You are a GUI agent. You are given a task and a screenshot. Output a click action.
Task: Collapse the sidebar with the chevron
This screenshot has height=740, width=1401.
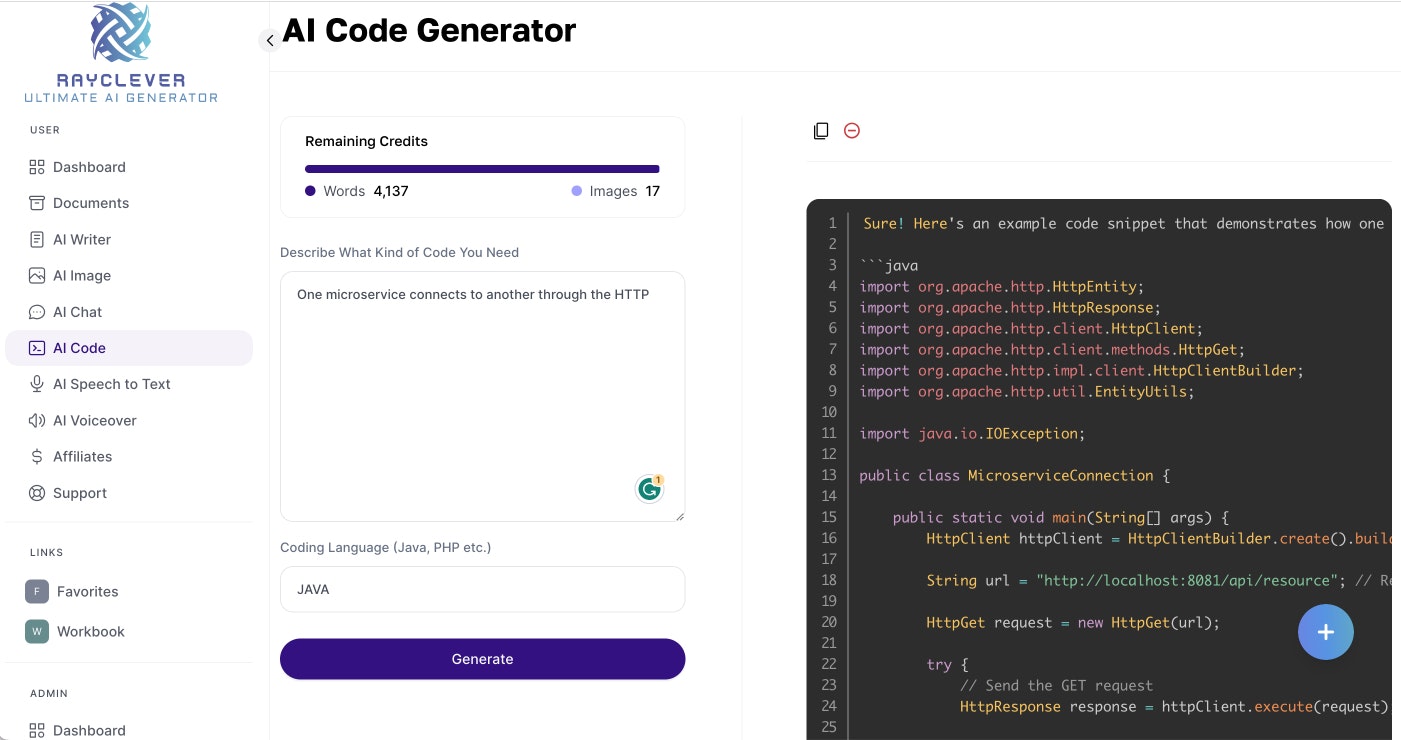point(269,40)
